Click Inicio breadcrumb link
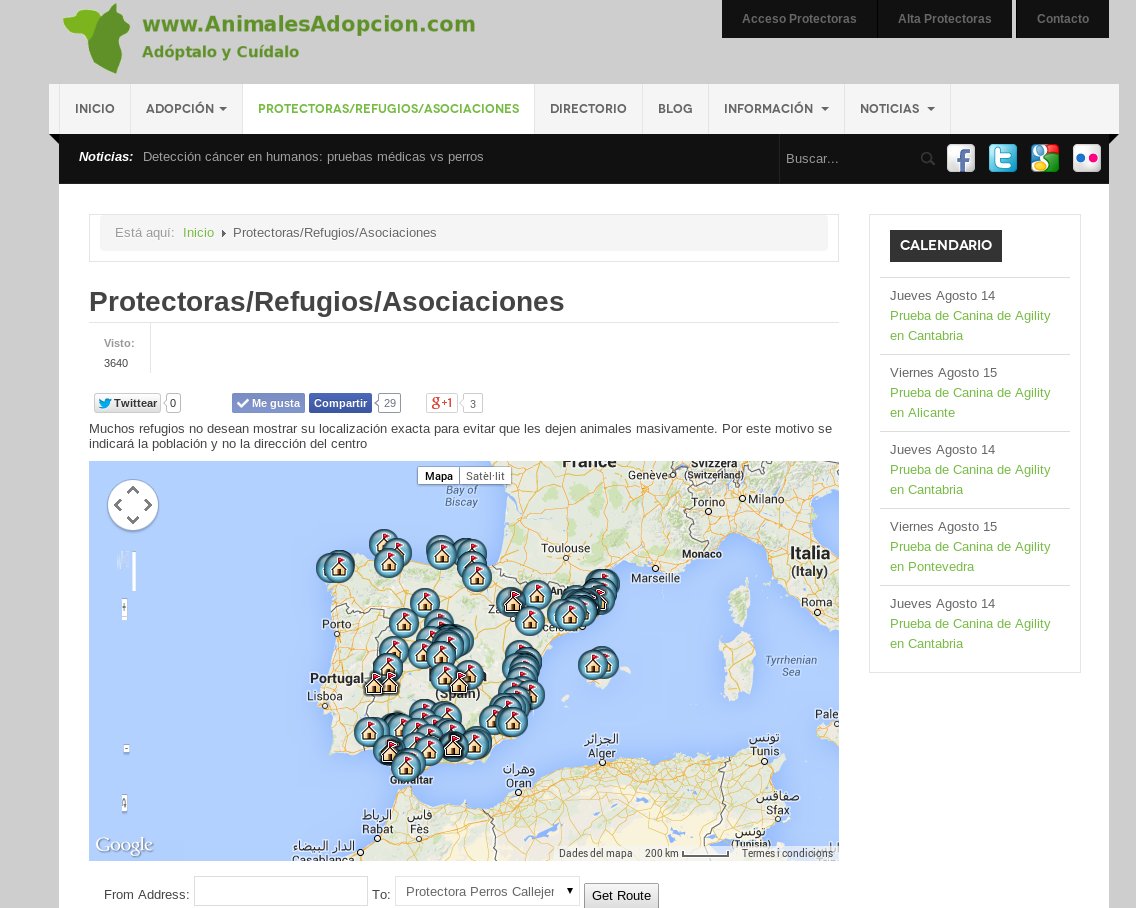Viewport: 1136px width, 908px height. pos(199,233)
